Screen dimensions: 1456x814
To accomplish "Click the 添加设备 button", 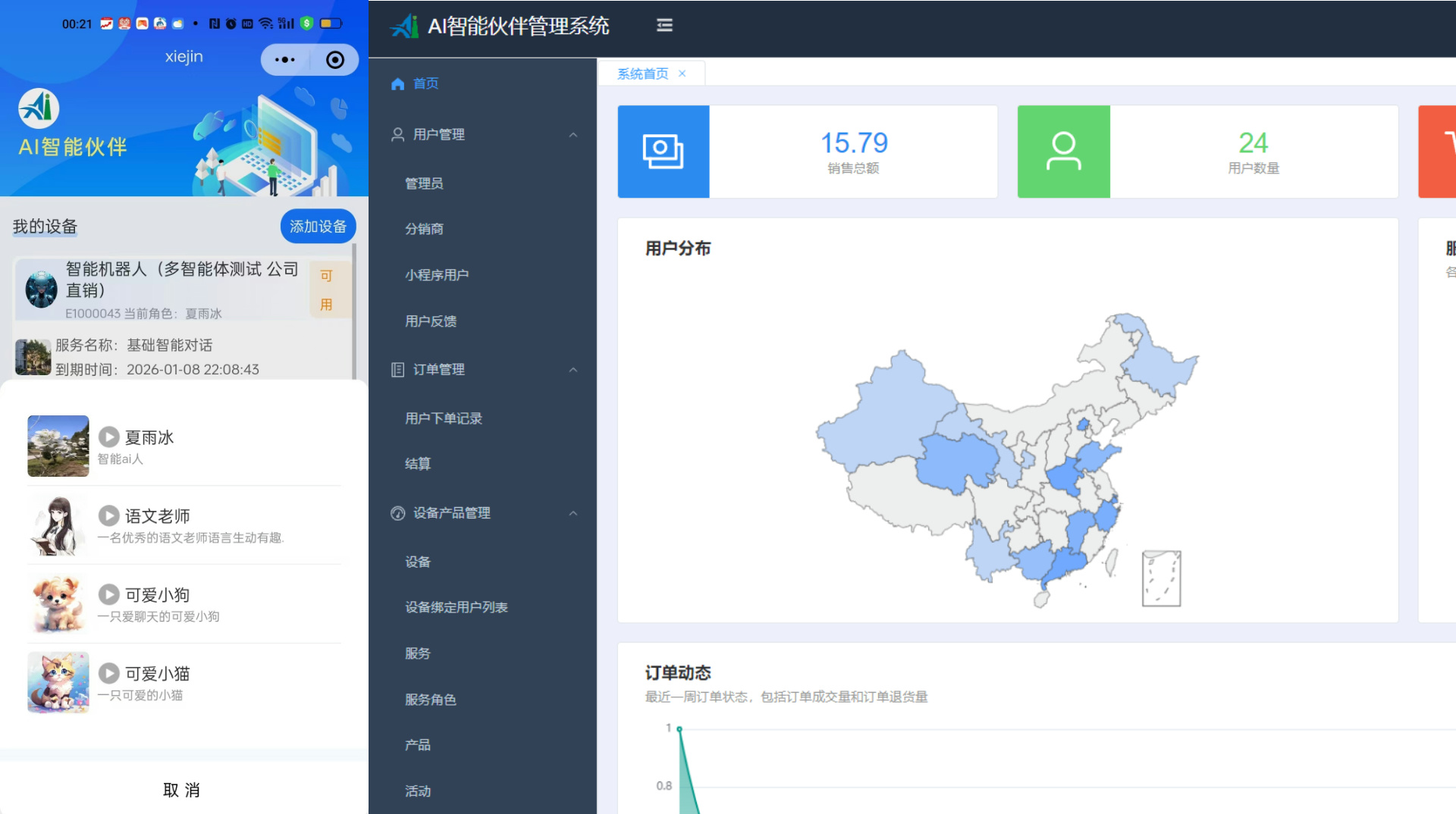I will (x=318, y=226).
